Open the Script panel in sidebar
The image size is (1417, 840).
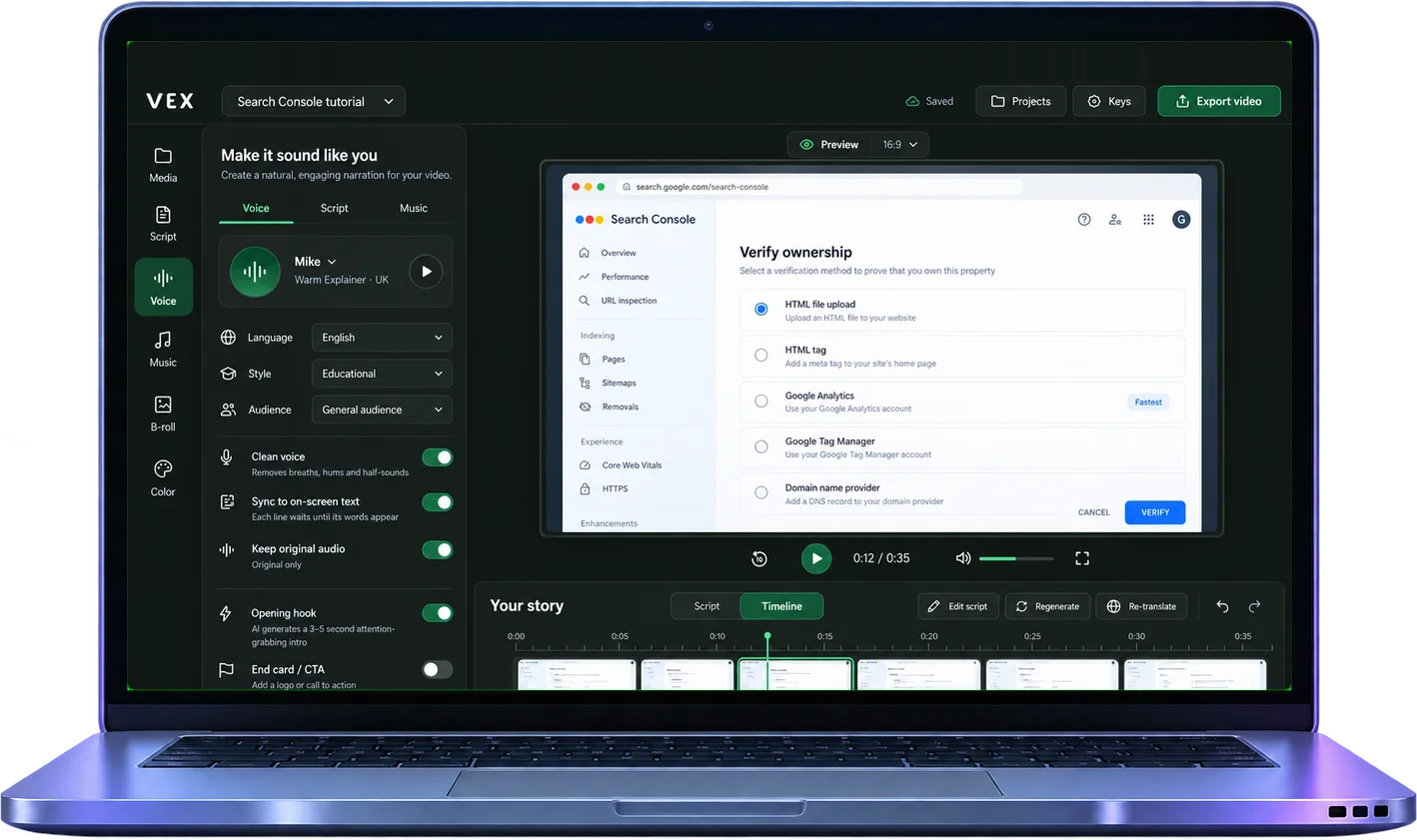[163, 224]
